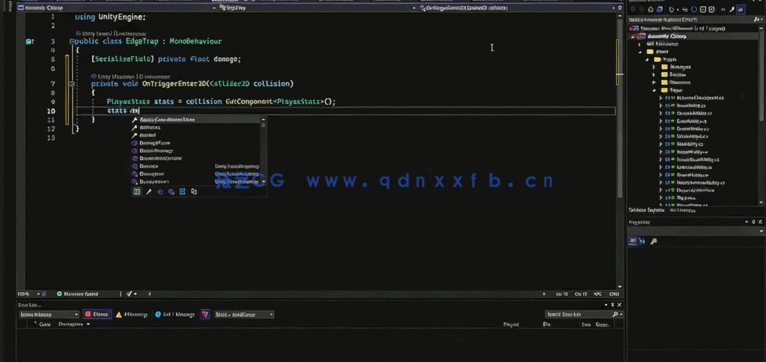The width and height of the screenshot is (766, 362).
Task: Click the SerializeField attribute on line 5
Action: pyautogui.click(x=123, y=59)
